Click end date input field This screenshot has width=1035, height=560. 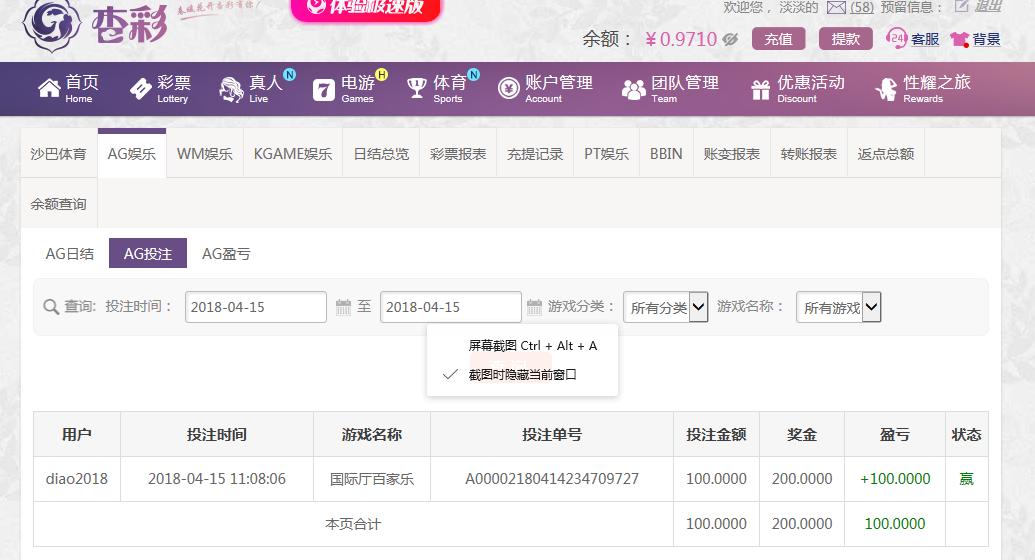[451, 307]
